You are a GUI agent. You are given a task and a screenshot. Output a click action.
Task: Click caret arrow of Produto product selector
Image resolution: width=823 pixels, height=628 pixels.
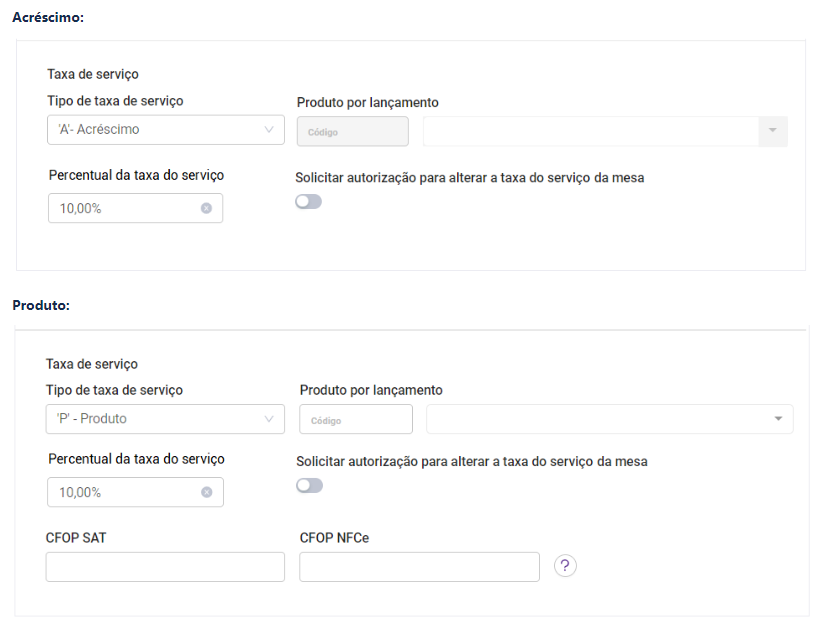click(778, 419)
